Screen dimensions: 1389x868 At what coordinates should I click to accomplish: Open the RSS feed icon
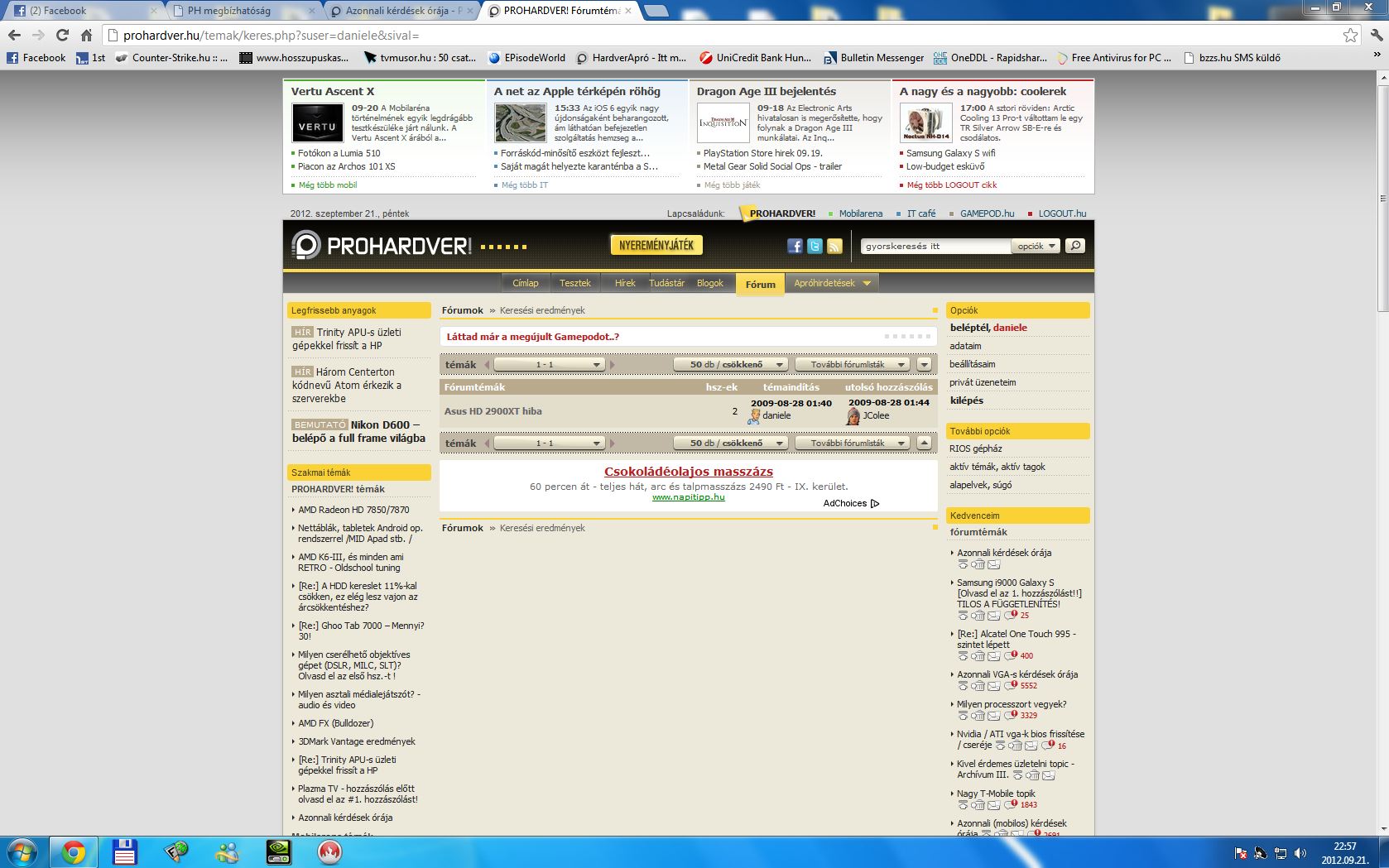834,246
